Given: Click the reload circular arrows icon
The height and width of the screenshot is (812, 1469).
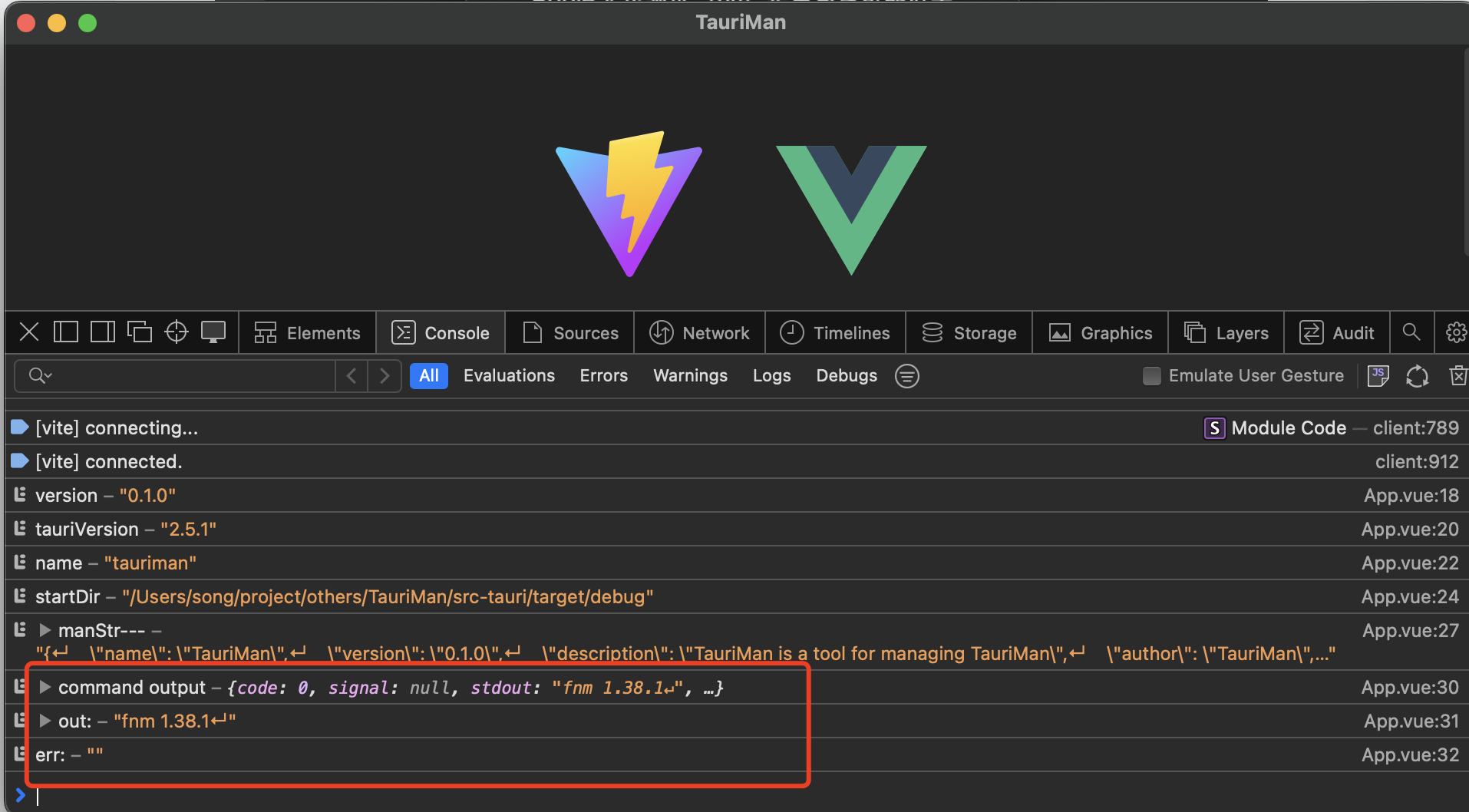Looking at the screenshot, I should pyautogui.click(x=1418, y=376).
